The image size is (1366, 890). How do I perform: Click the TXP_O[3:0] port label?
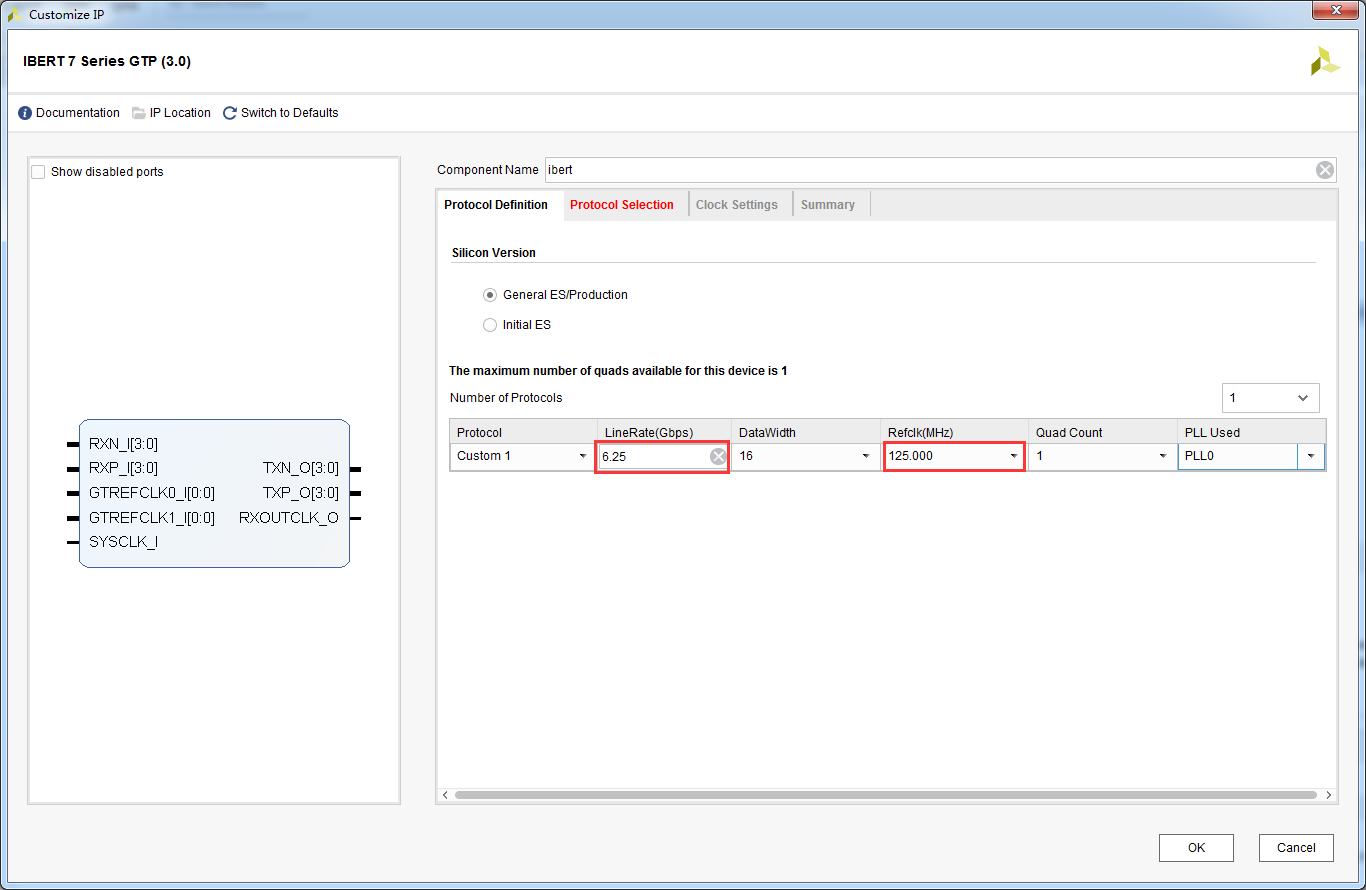[301, 493]
